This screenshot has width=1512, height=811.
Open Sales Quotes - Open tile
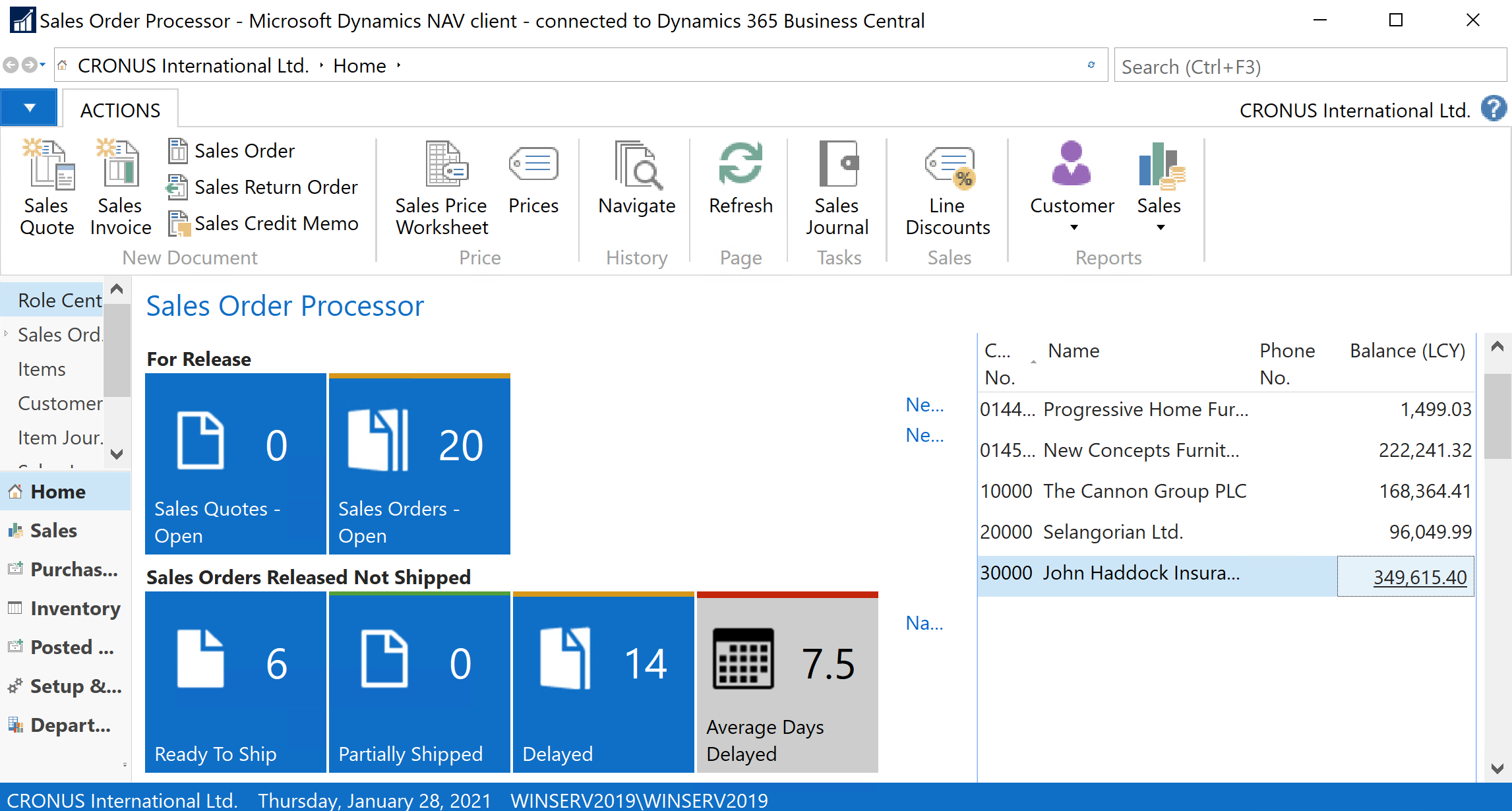tap(235, 464)
